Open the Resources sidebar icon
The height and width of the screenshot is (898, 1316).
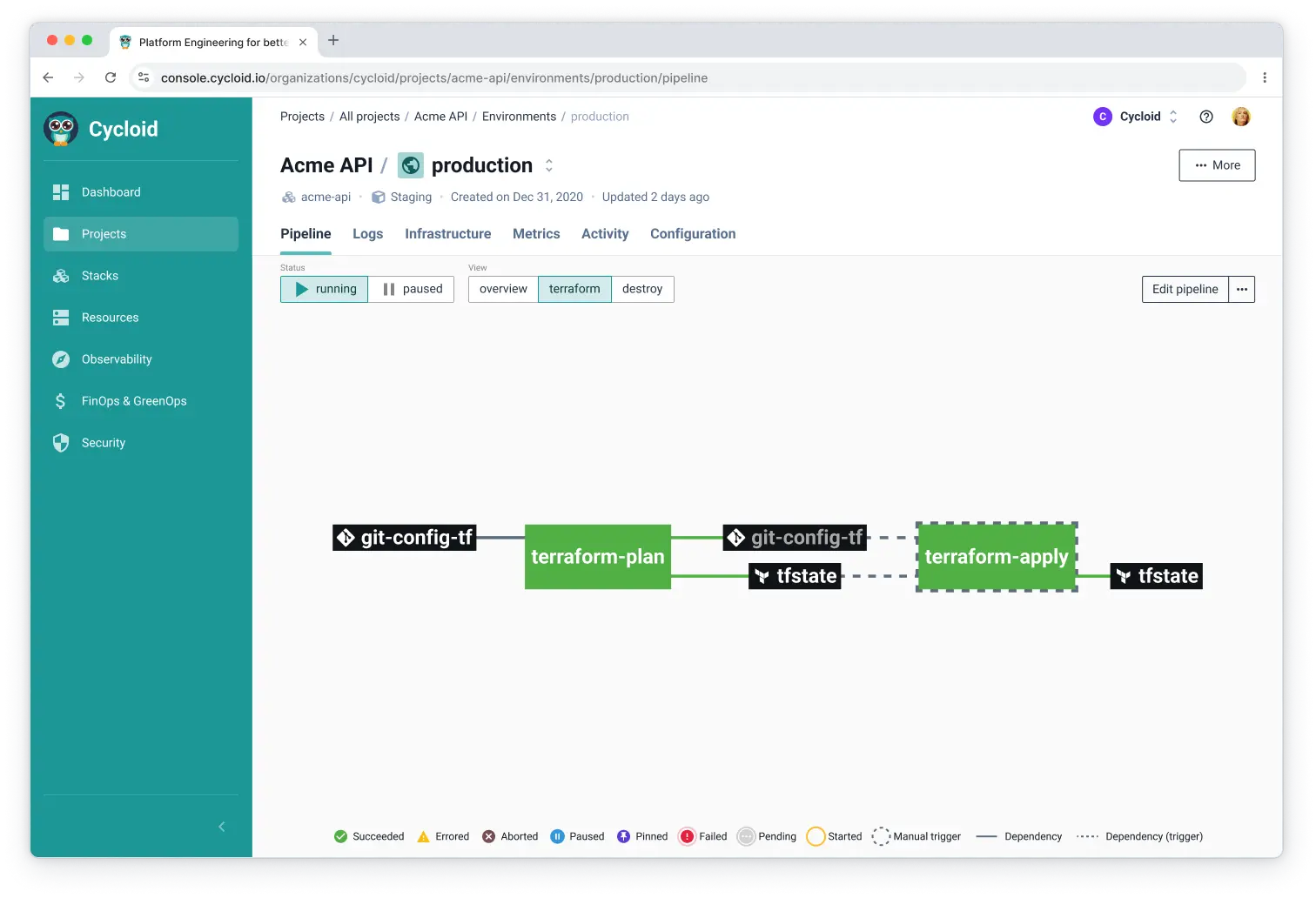point(61,318)
